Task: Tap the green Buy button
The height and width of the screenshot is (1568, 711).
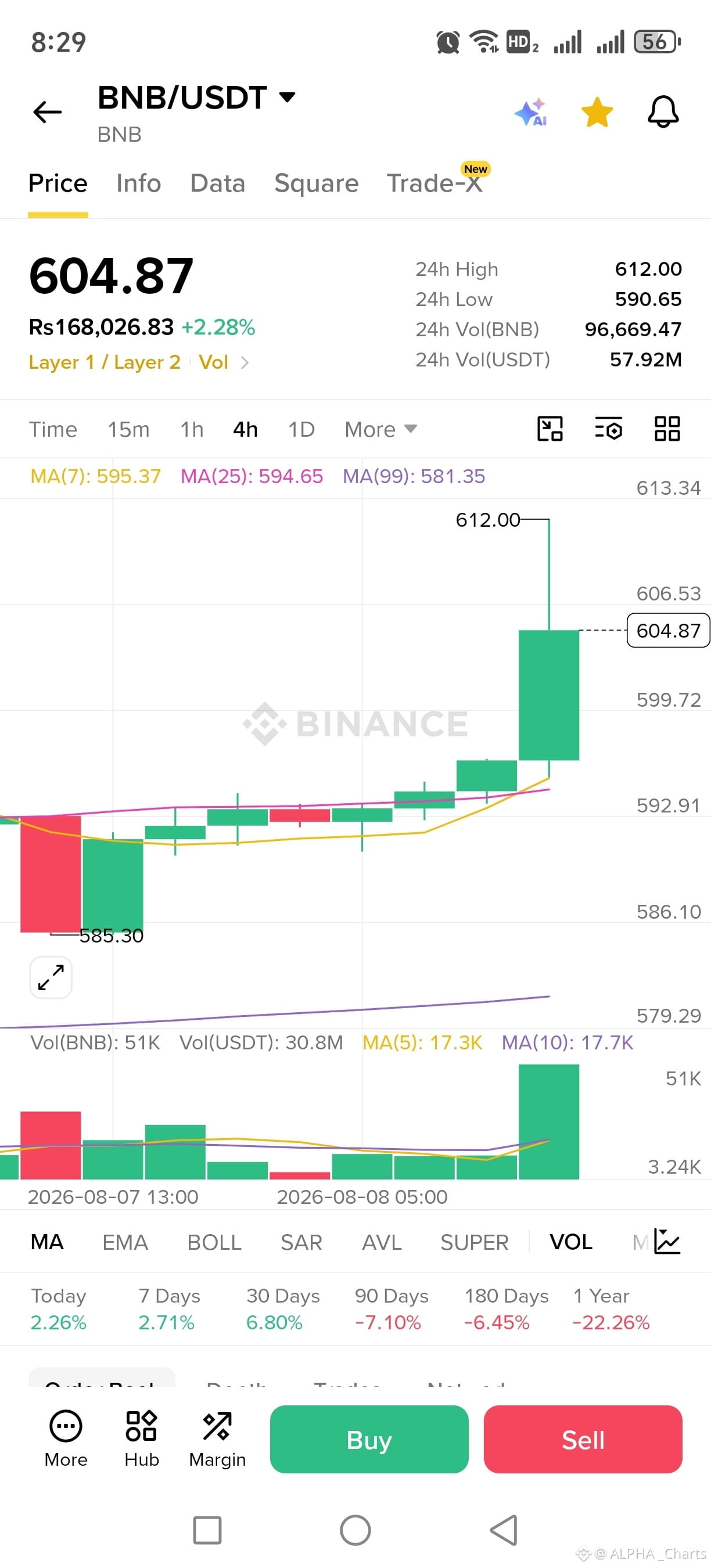Action: (369, 1439)
